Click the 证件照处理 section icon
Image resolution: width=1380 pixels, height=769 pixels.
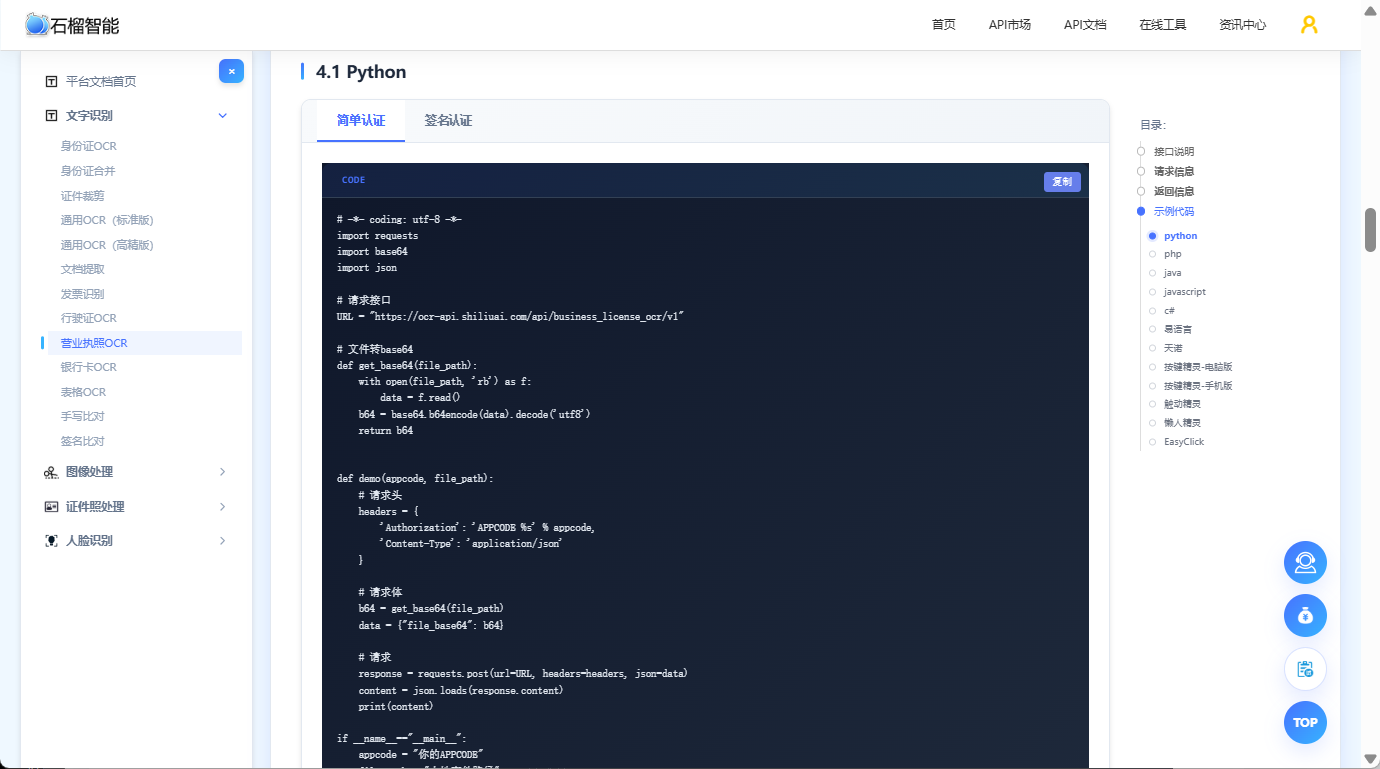51,507
